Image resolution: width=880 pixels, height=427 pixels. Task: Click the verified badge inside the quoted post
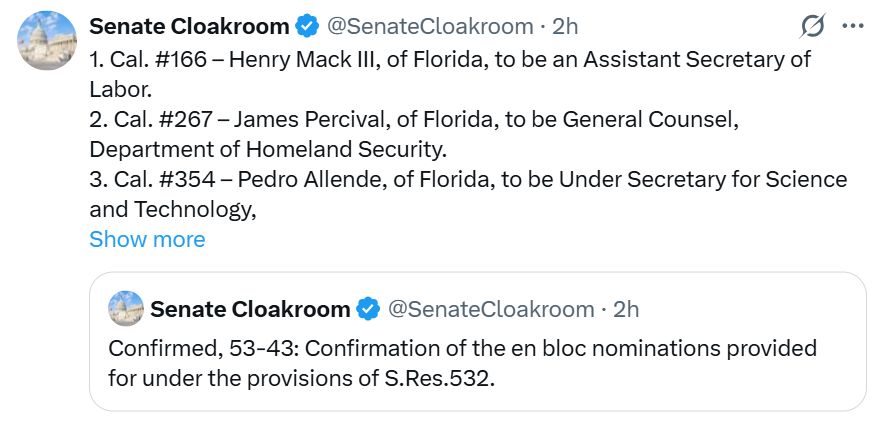tap(368, 309)
